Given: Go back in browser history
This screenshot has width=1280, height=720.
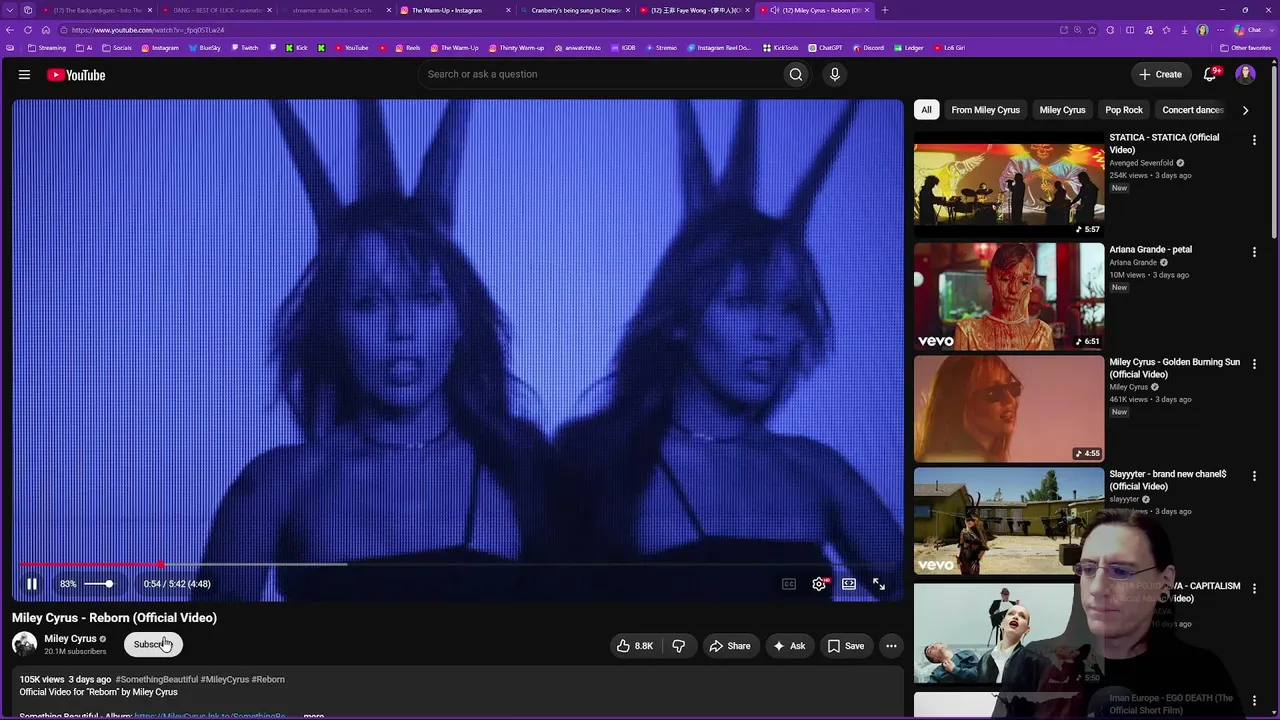Looking at the screenshot, I should 10,30.
